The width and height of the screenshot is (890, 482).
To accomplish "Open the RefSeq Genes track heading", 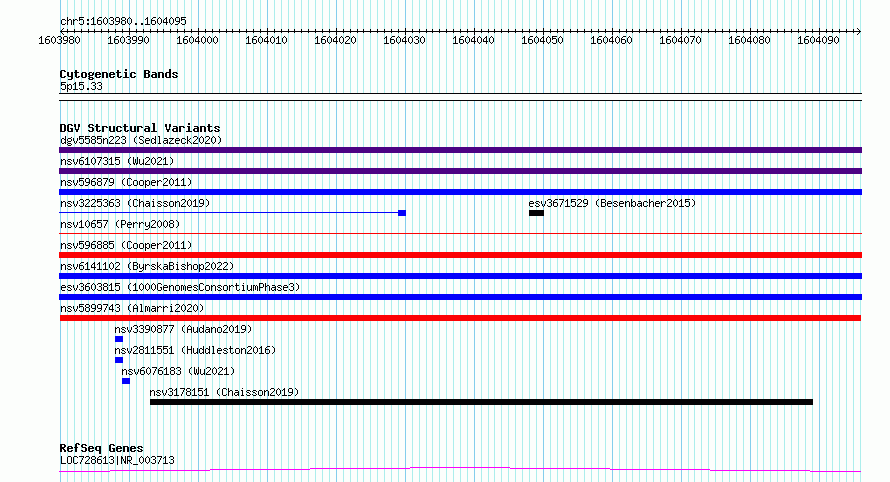I will (101, 448).
